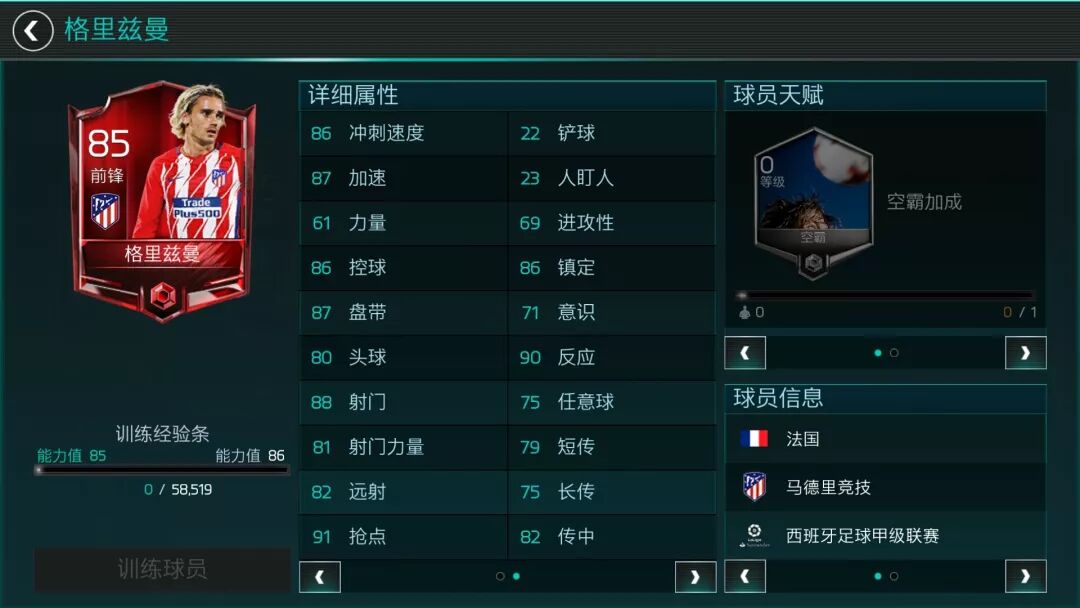Go to next player info page

pyautogui.click(x=1026, y=576)
